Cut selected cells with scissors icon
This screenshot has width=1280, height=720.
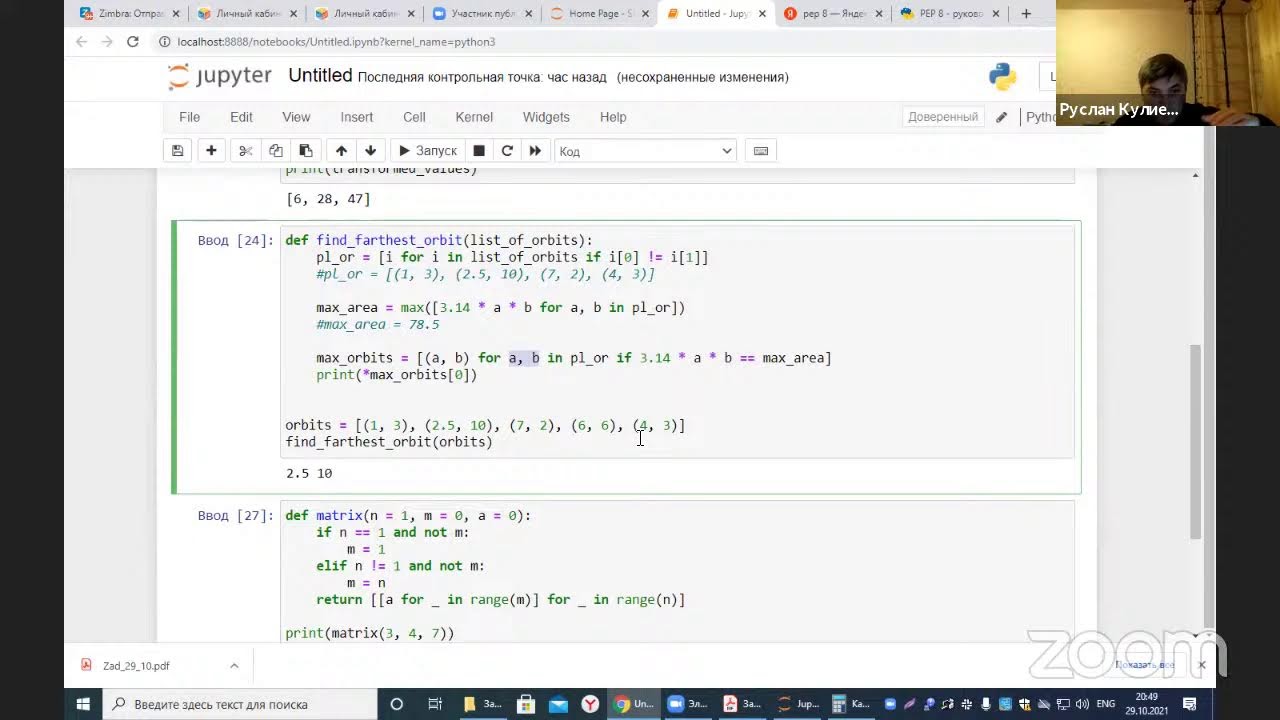(246, 151)
